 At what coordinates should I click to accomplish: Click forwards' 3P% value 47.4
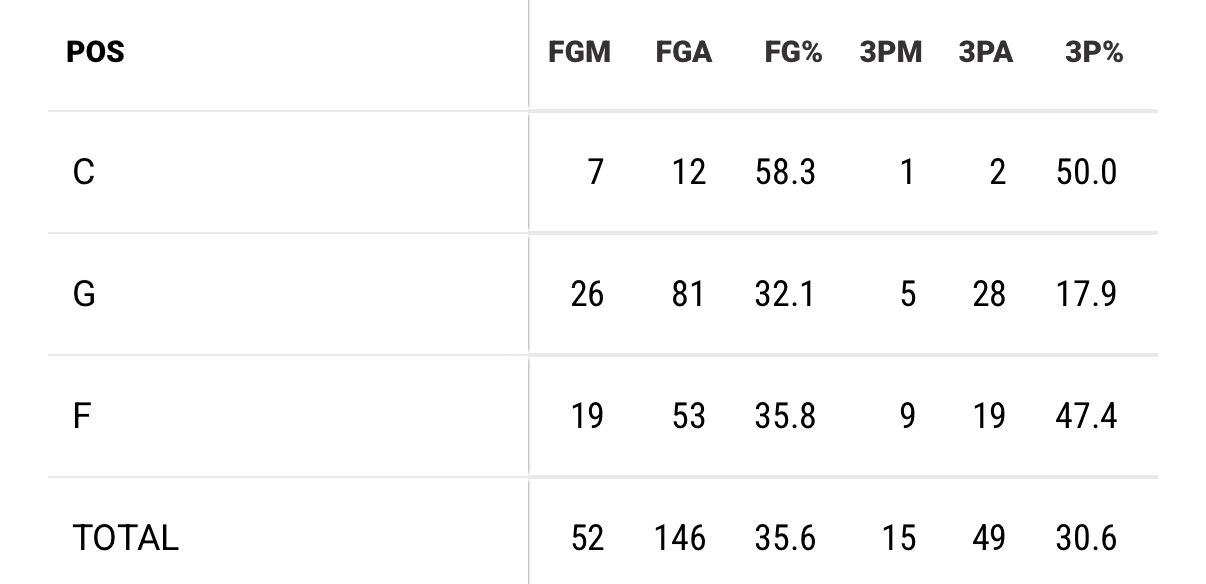point(1086,416)
